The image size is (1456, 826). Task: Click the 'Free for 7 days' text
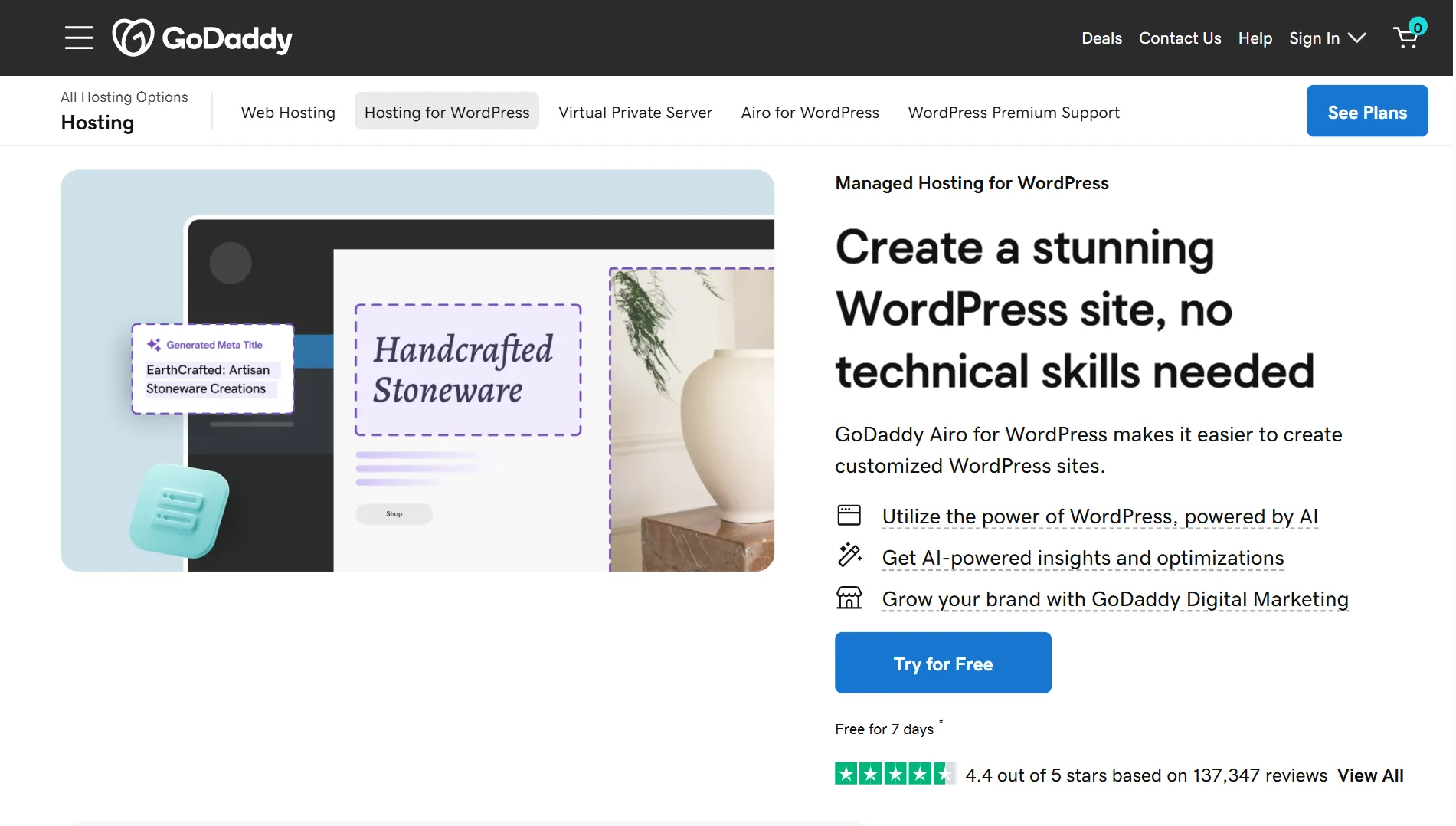(x=884, y=729)
